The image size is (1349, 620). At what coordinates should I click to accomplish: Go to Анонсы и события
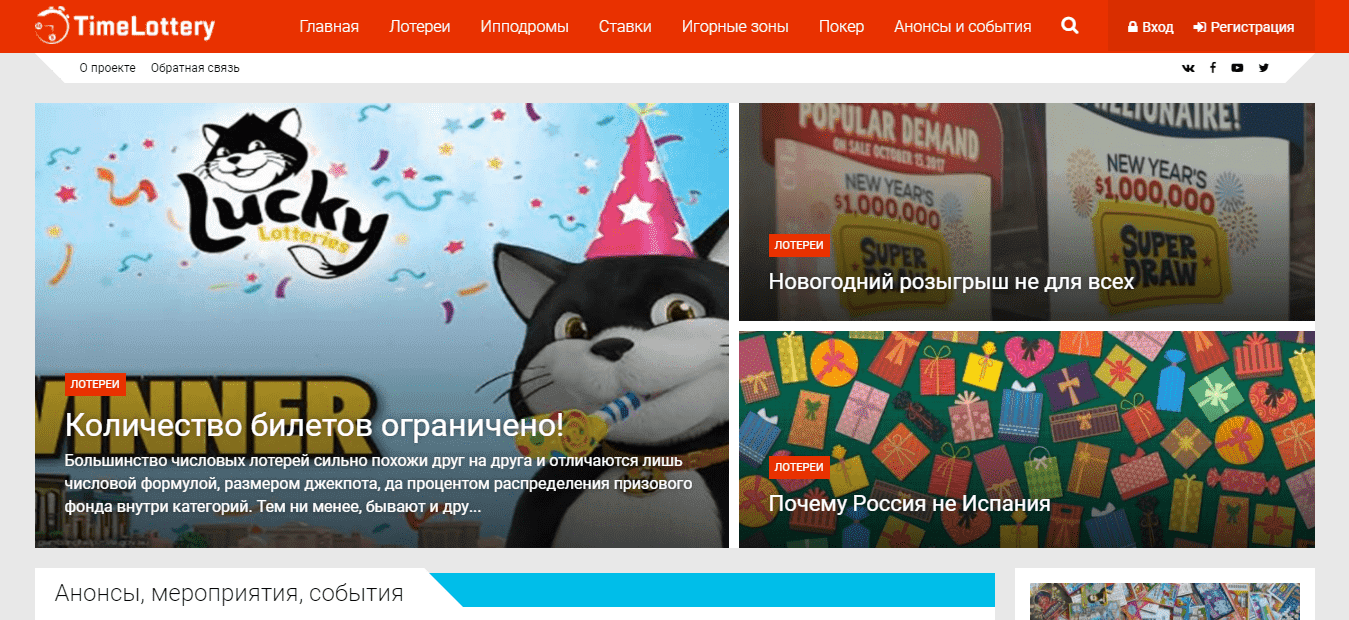963,26
